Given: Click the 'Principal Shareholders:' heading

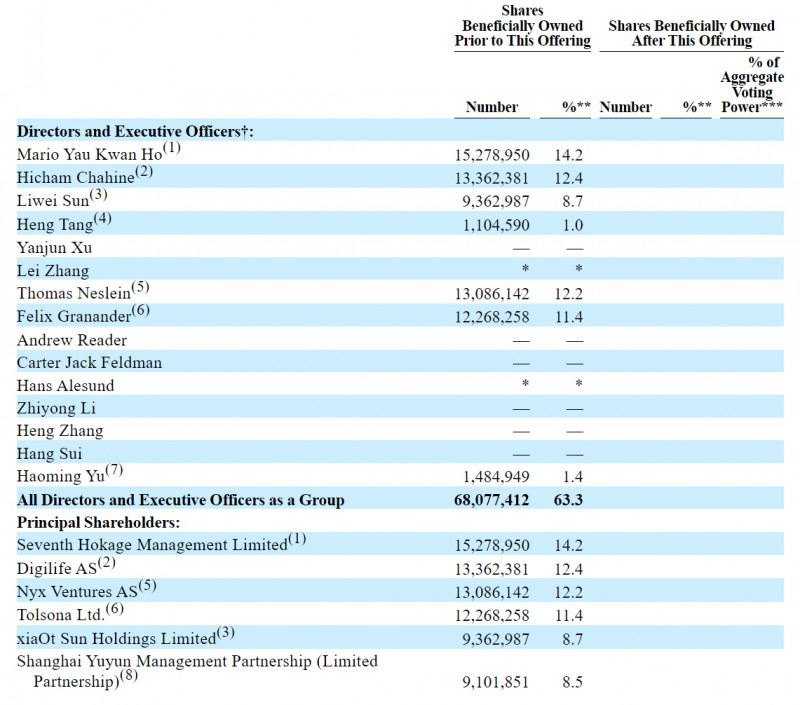Looking at the screenshot, I should coord(98,522).
